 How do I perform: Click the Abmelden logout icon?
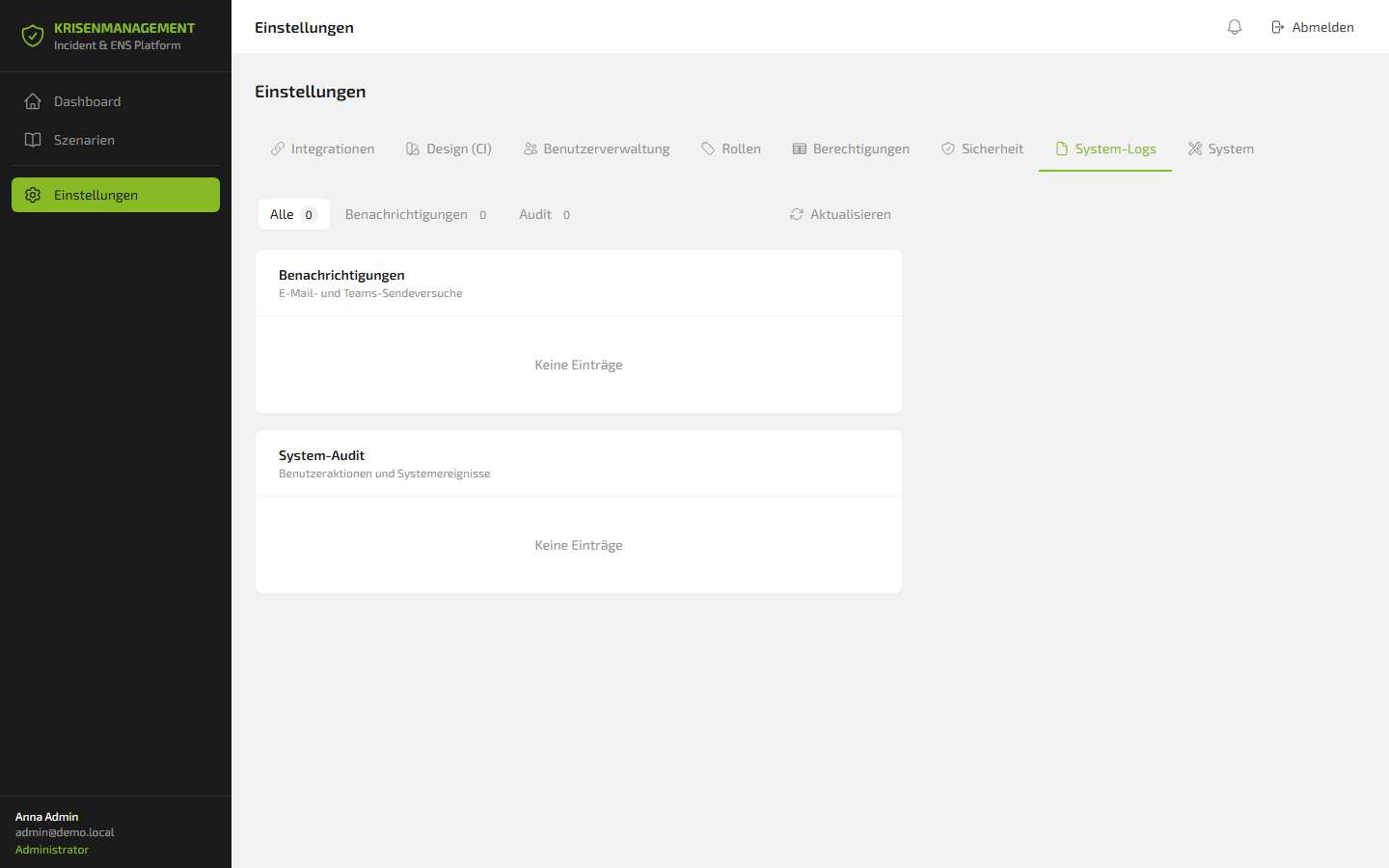(x=1278, y=27)
